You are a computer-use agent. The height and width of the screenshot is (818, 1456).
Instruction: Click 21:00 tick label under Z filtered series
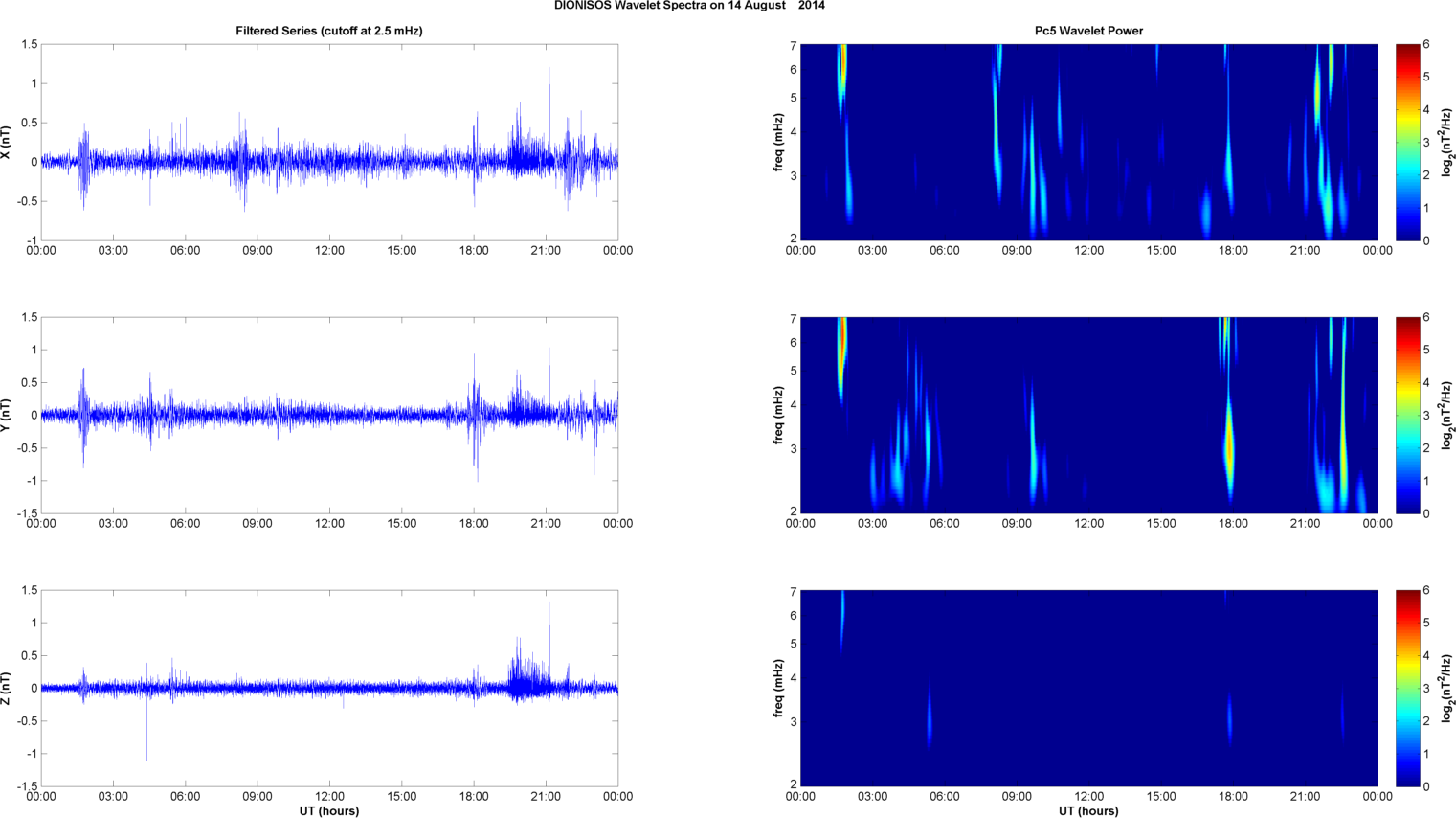point(546,797)
